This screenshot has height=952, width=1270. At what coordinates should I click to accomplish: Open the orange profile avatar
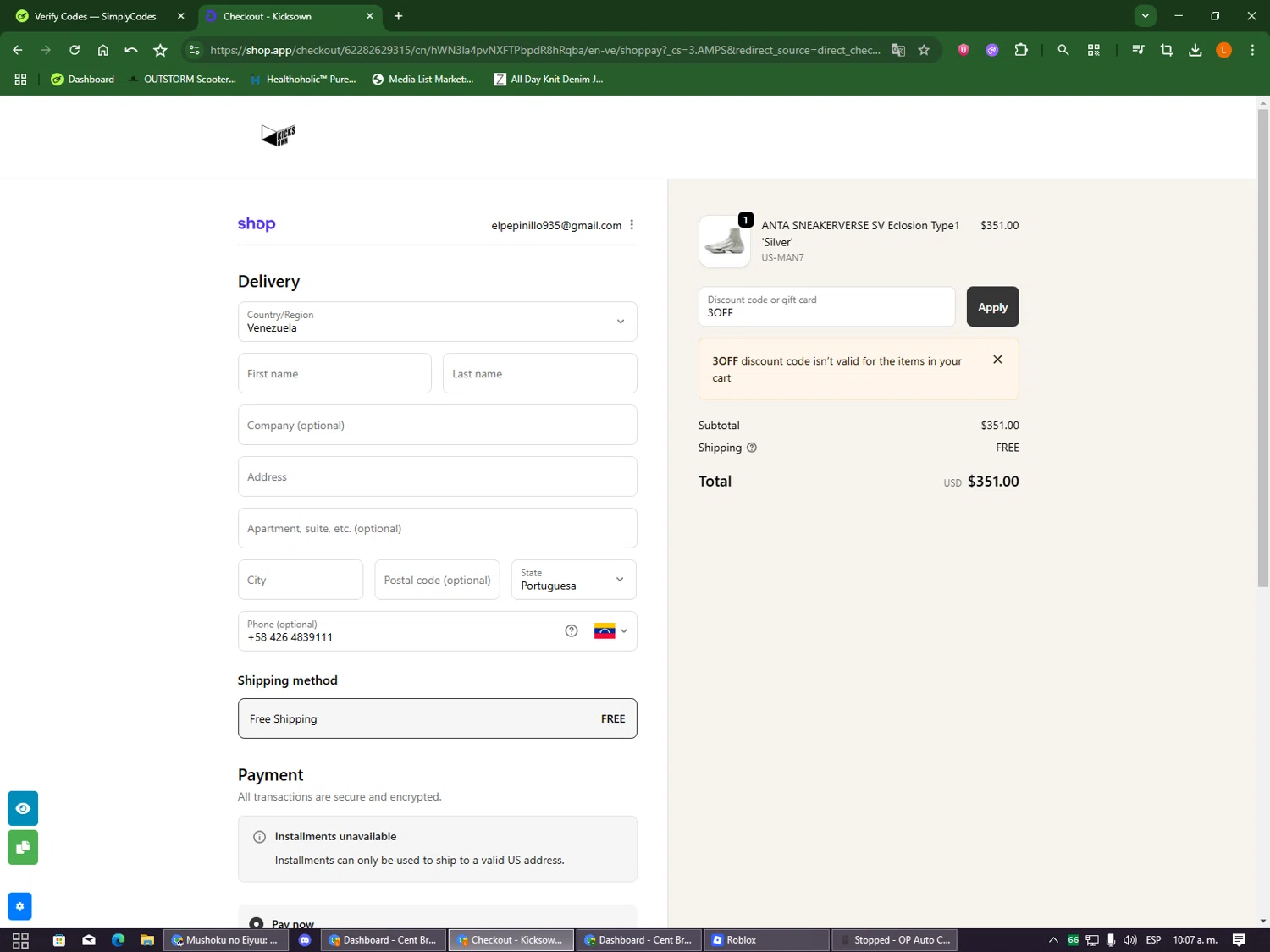point(1223,50)
